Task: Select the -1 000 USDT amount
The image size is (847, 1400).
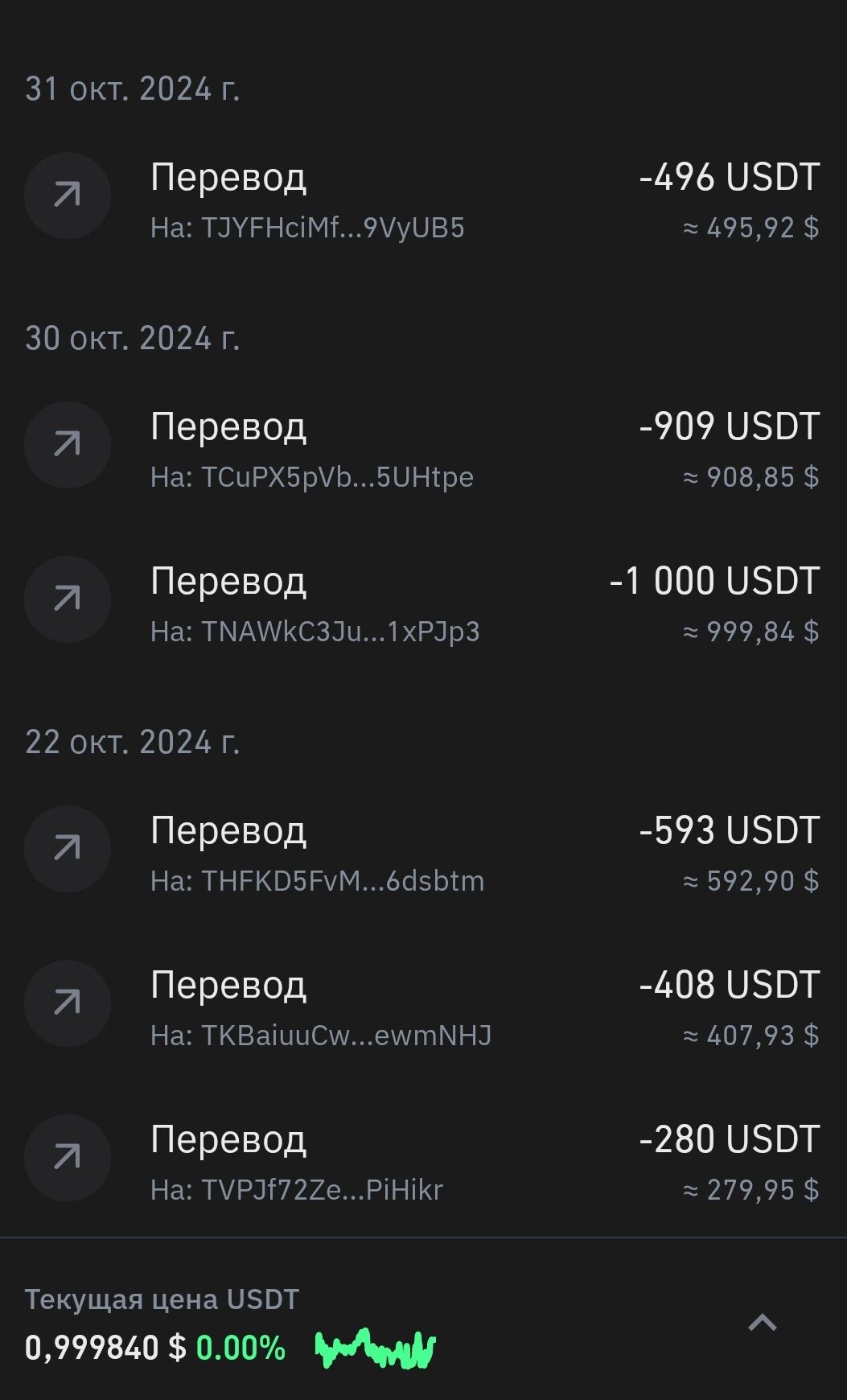Action: pyautogui.click(x=714, y=581)
